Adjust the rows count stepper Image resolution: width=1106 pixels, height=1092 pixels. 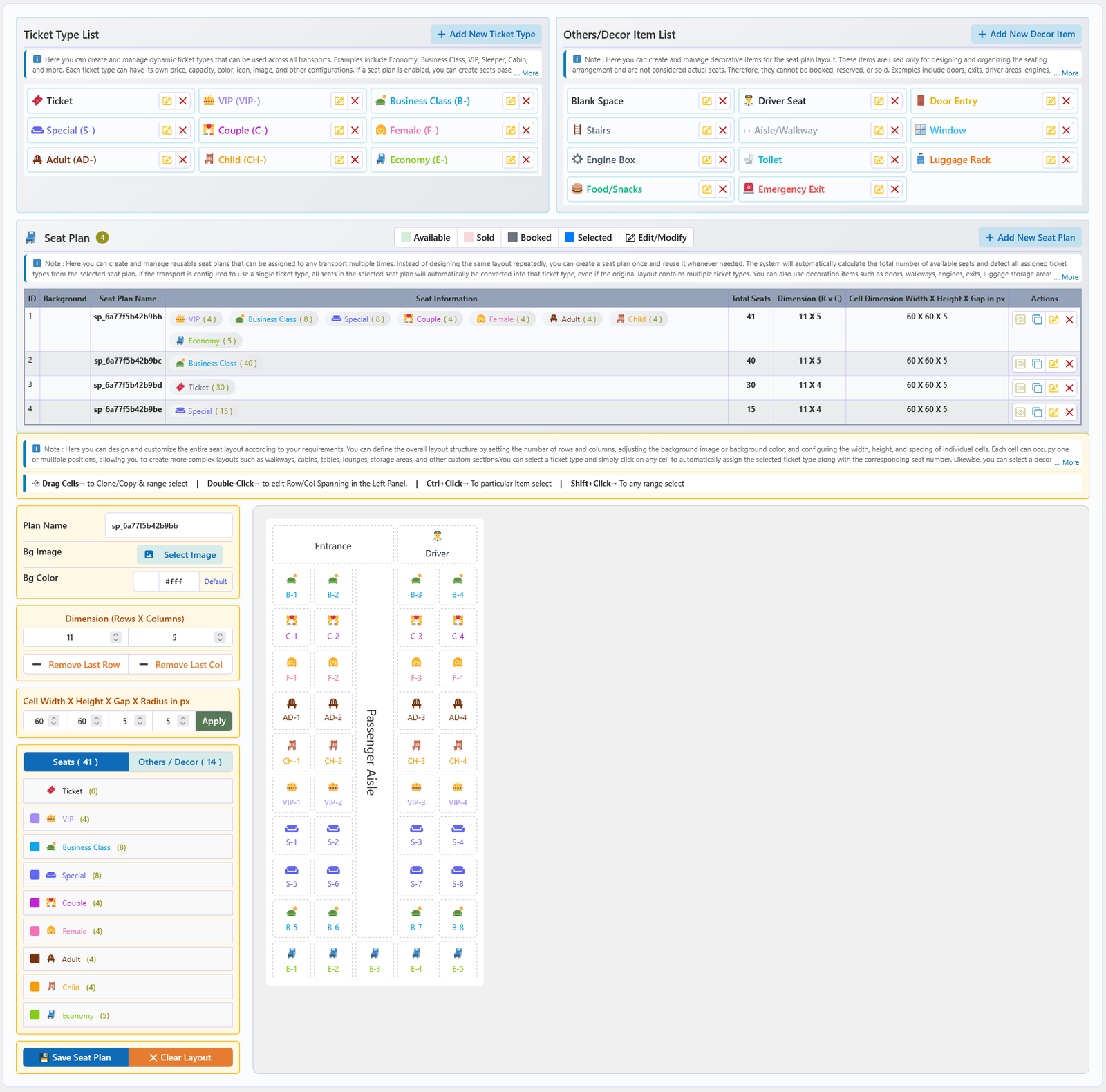pyautogui.click(x=115, y=637)
